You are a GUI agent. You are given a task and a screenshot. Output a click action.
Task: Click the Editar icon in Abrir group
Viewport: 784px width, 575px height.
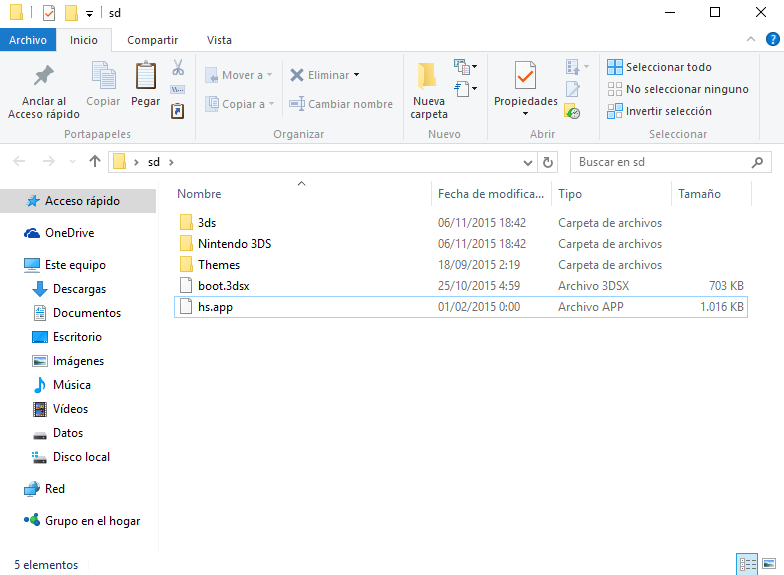tap(572, 89)
